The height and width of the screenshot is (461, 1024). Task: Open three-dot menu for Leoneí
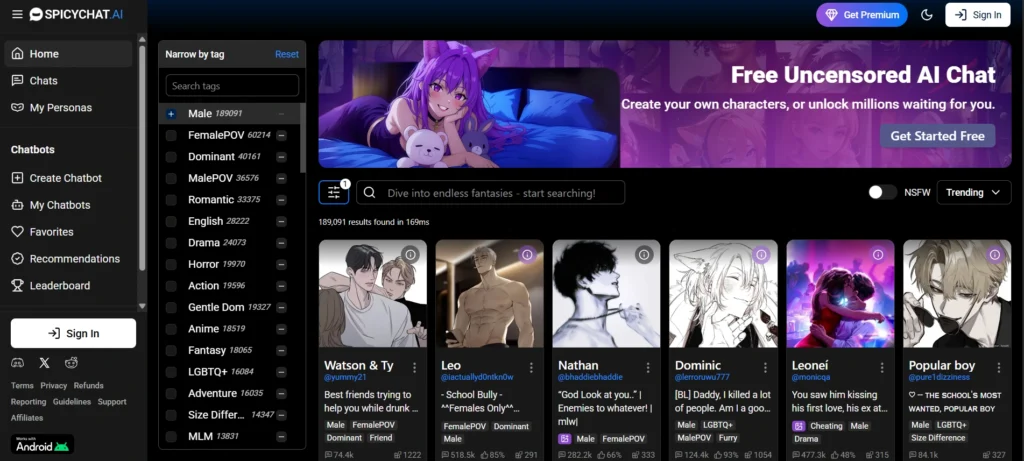click(882, 368)
